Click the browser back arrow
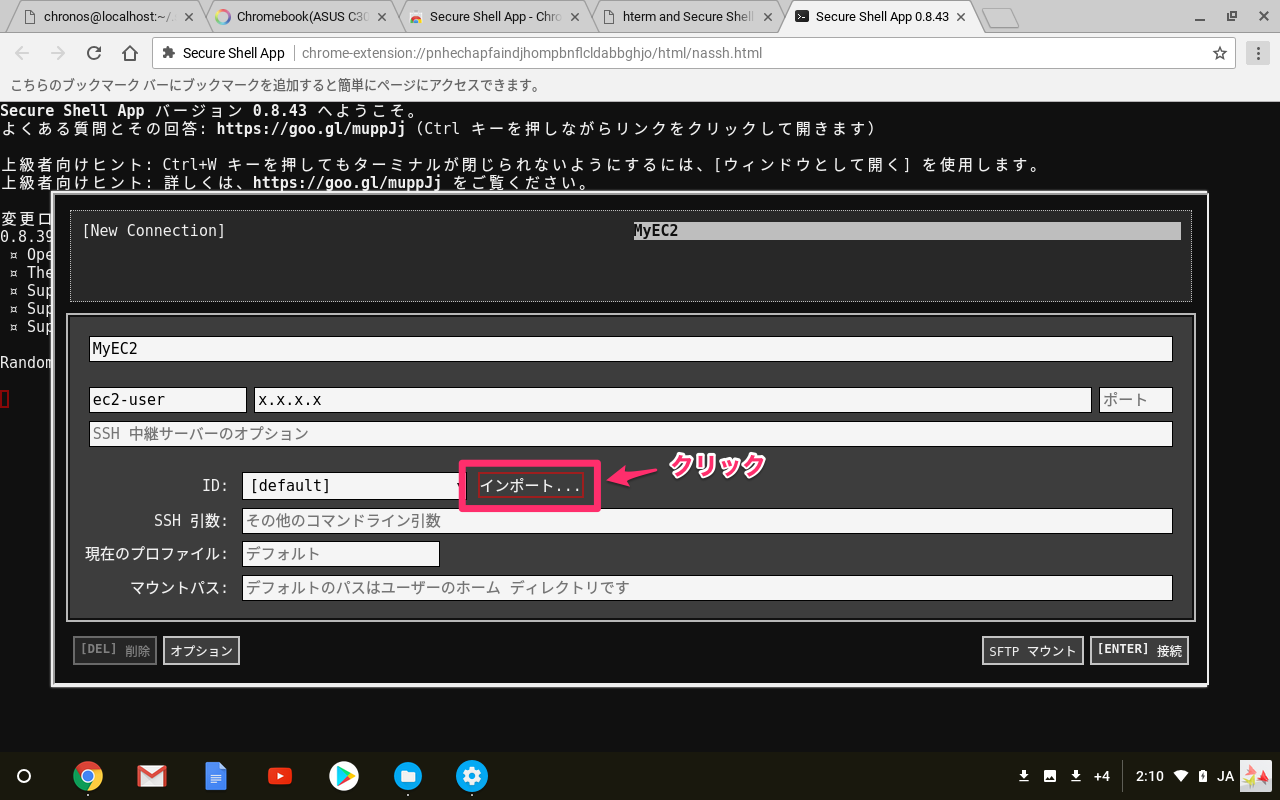This screenshot has width=1280, height=800. (x=22, y=53)
